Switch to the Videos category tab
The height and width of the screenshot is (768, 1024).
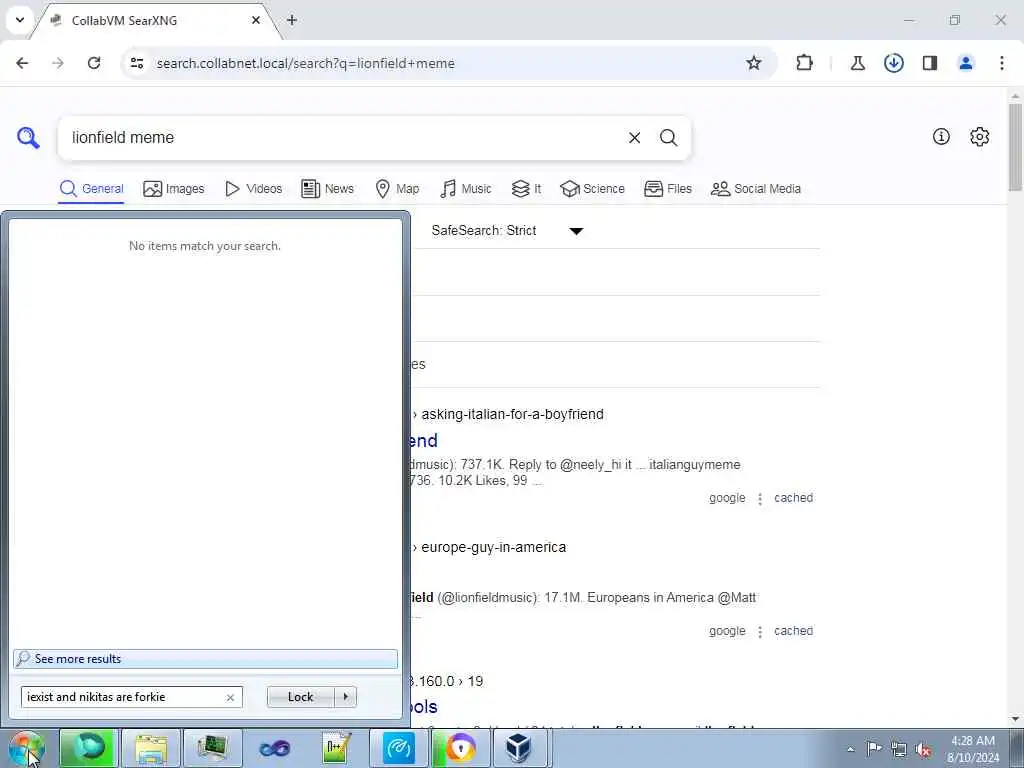[x=253, y=189]
